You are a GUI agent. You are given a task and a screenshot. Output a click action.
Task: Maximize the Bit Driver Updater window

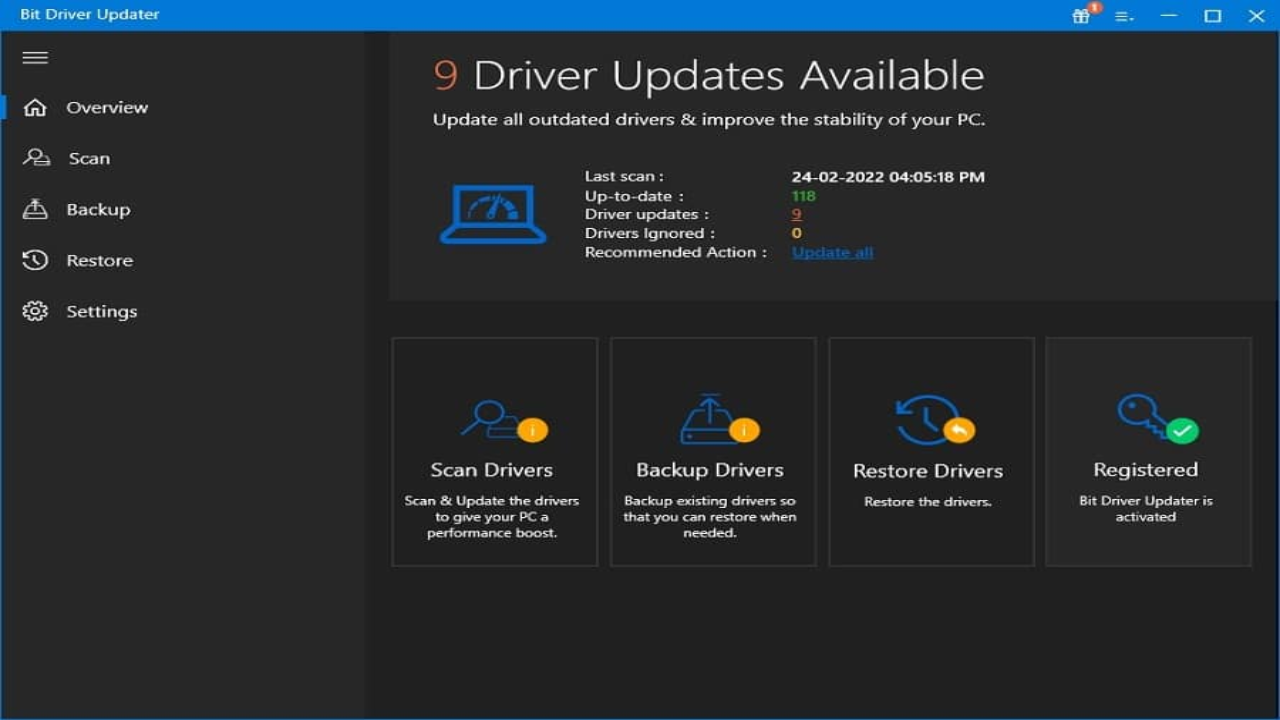click(x=1213, y=15)
